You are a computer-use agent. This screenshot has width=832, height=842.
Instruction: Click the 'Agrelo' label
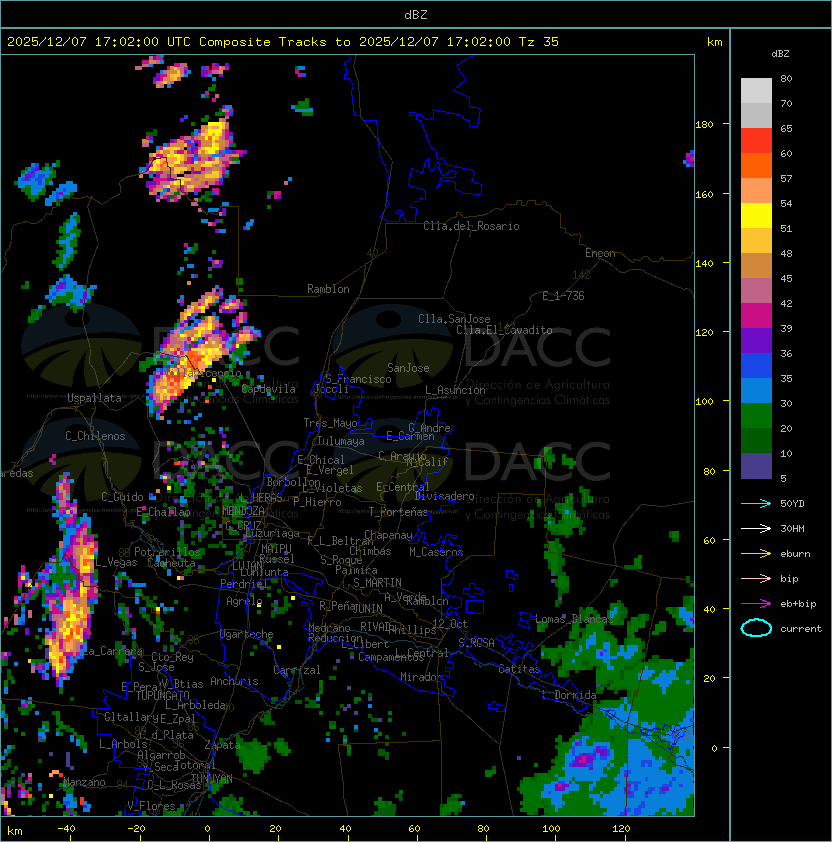pos(244,601)
